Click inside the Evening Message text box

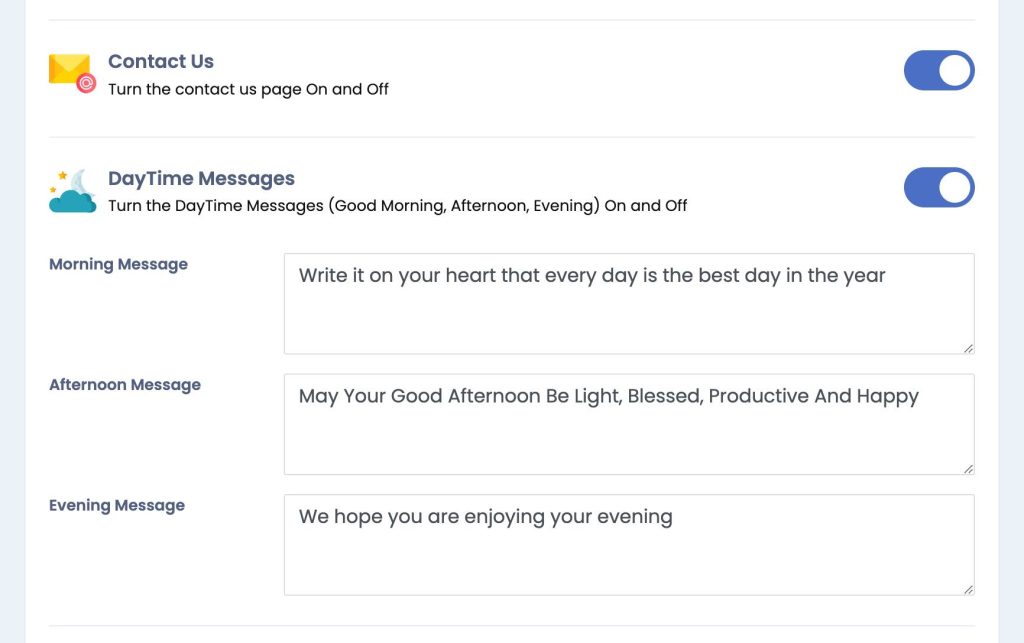tap(629, 545)
